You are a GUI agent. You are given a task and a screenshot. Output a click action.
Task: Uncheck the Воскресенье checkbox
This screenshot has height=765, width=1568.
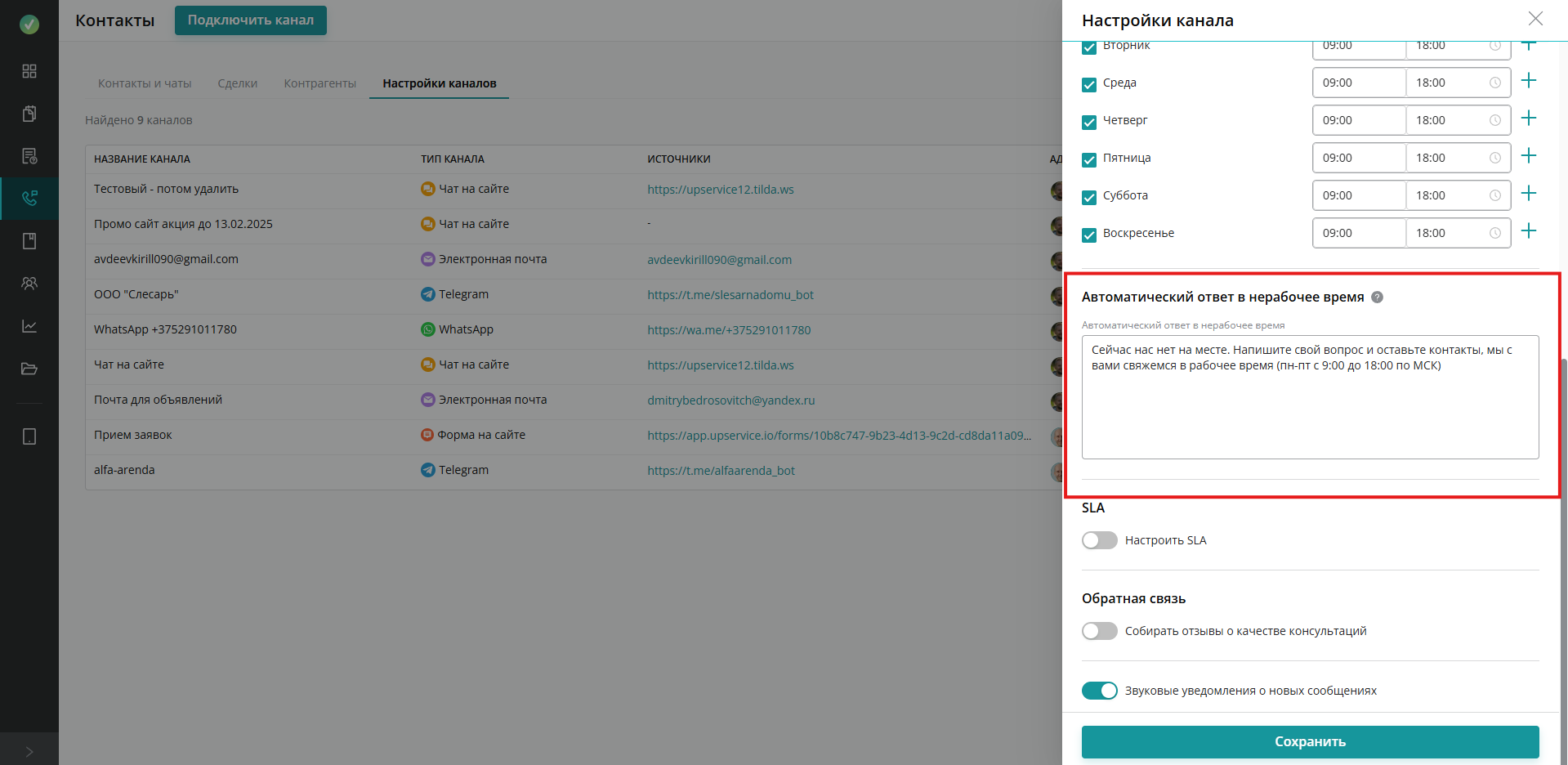coord(1088,235)
